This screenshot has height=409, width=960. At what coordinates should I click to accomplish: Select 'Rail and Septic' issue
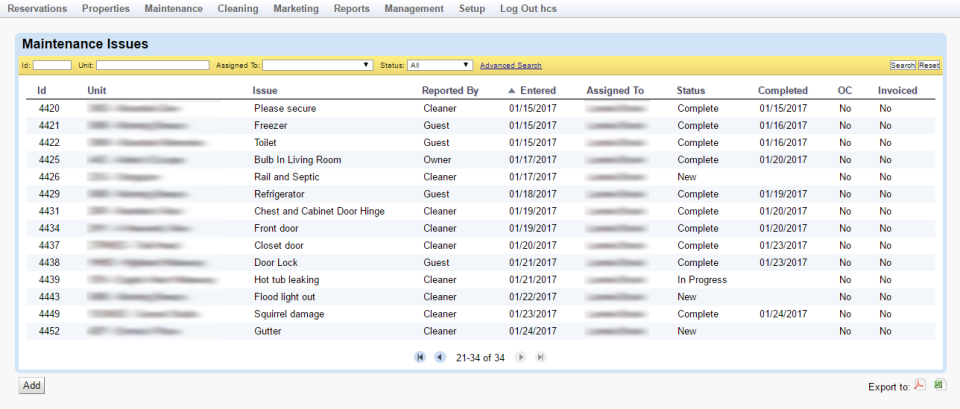coord(287,177)
